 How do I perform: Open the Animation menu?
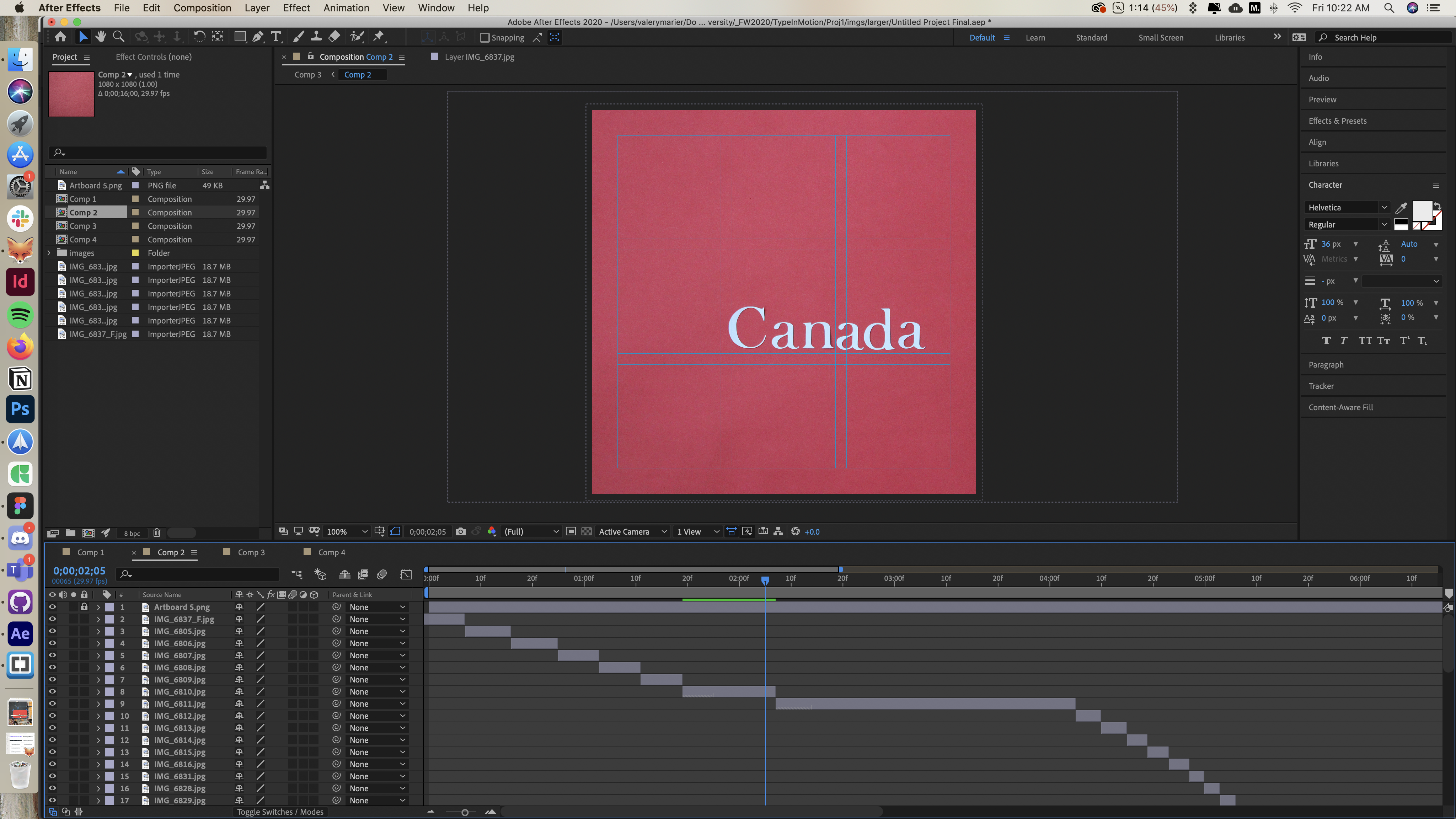(346, 8)
